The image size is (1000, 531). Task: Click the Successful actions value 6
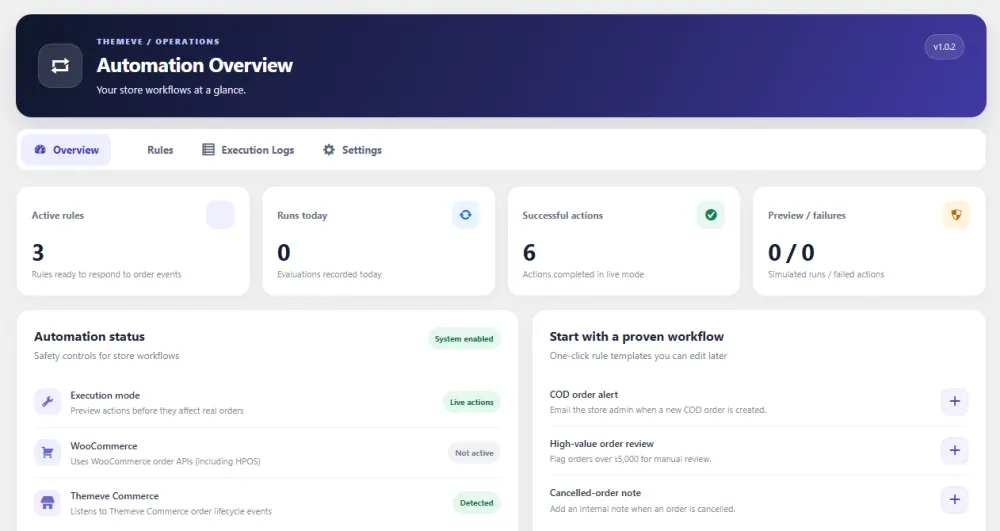point(529,253)
